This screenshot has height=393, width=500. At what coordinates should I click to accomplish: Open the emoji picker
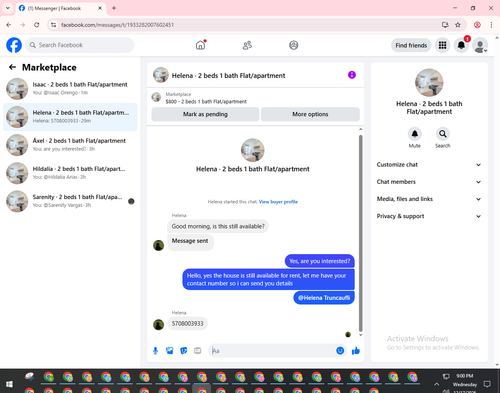(340, 351)
